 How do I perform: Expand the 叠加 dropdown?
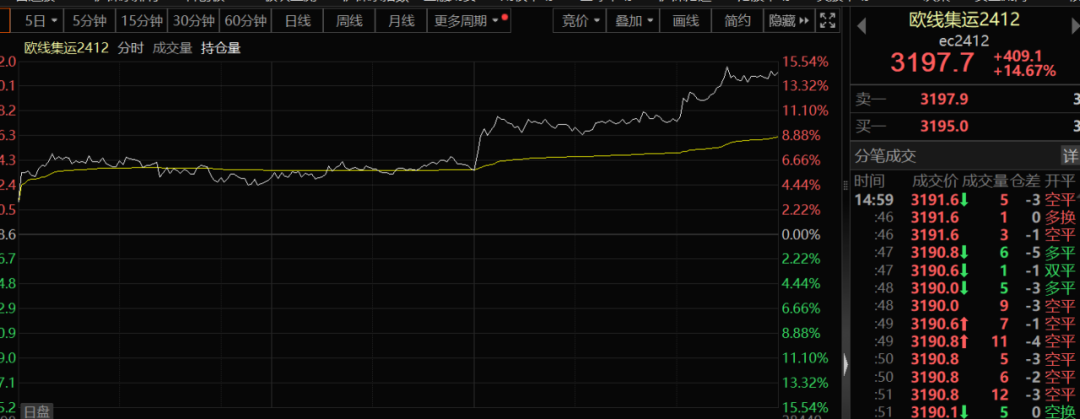click(636, 20)
